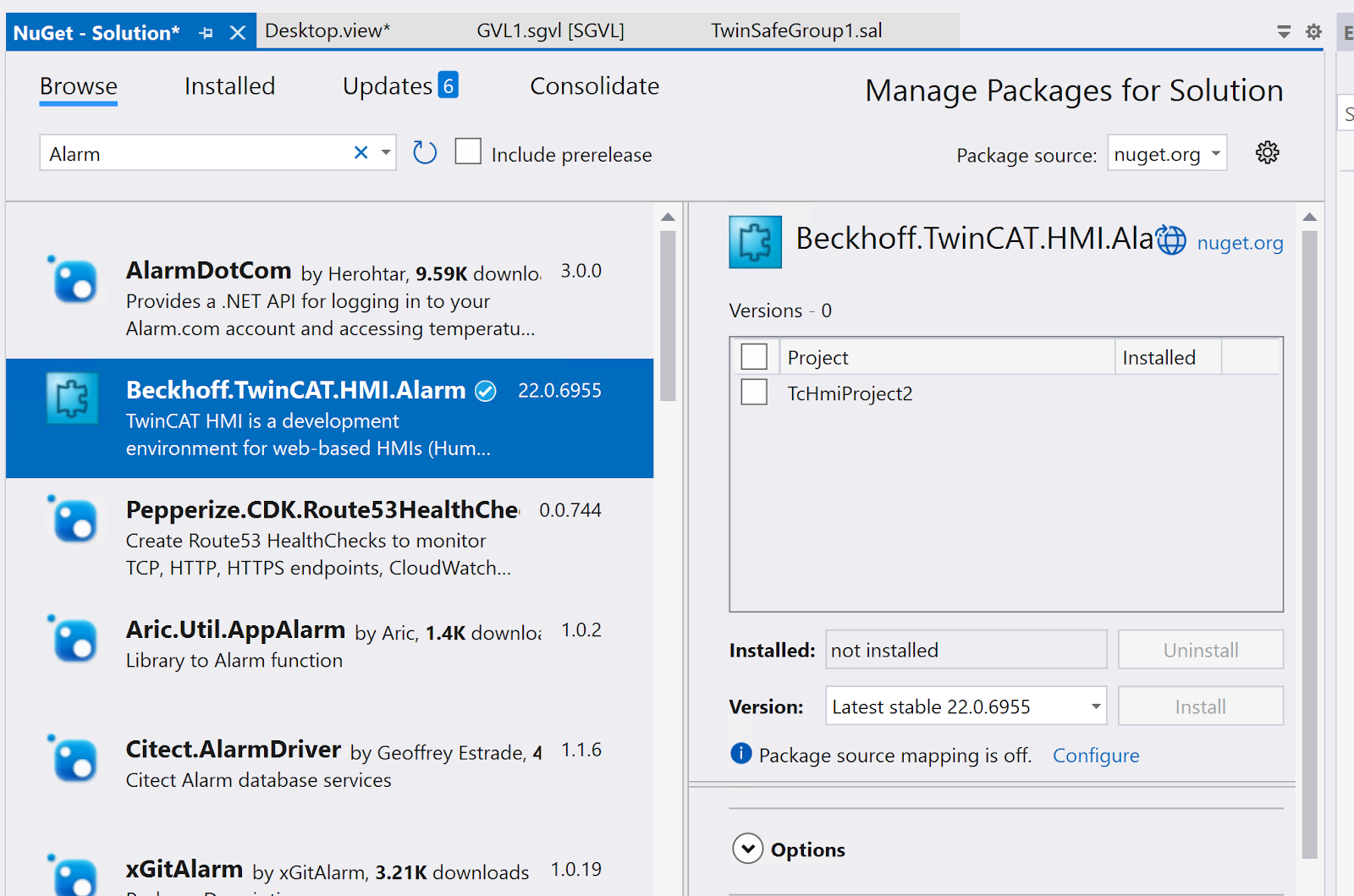Refresh the package list
The width and height of the screenshot is (1354, 896).
click(425, 153)
